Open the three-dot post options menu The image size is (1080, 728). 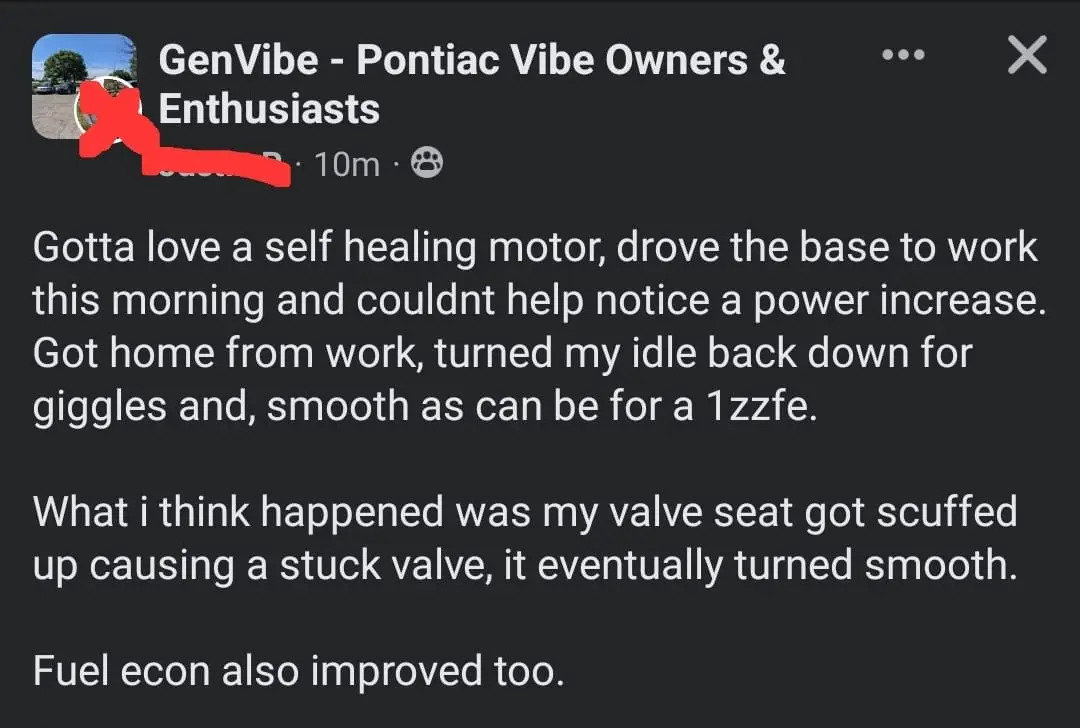click(903, 54)
